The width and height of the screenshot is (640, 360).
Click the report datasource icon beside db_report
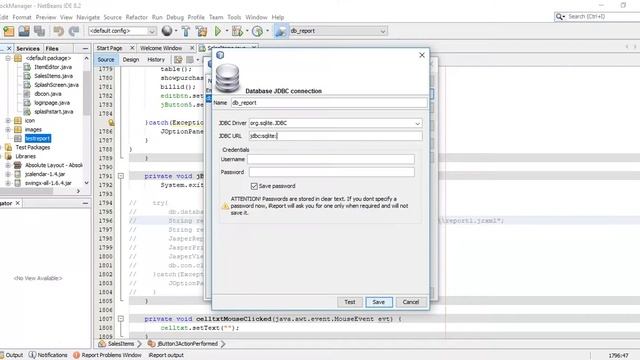[280, 31]
